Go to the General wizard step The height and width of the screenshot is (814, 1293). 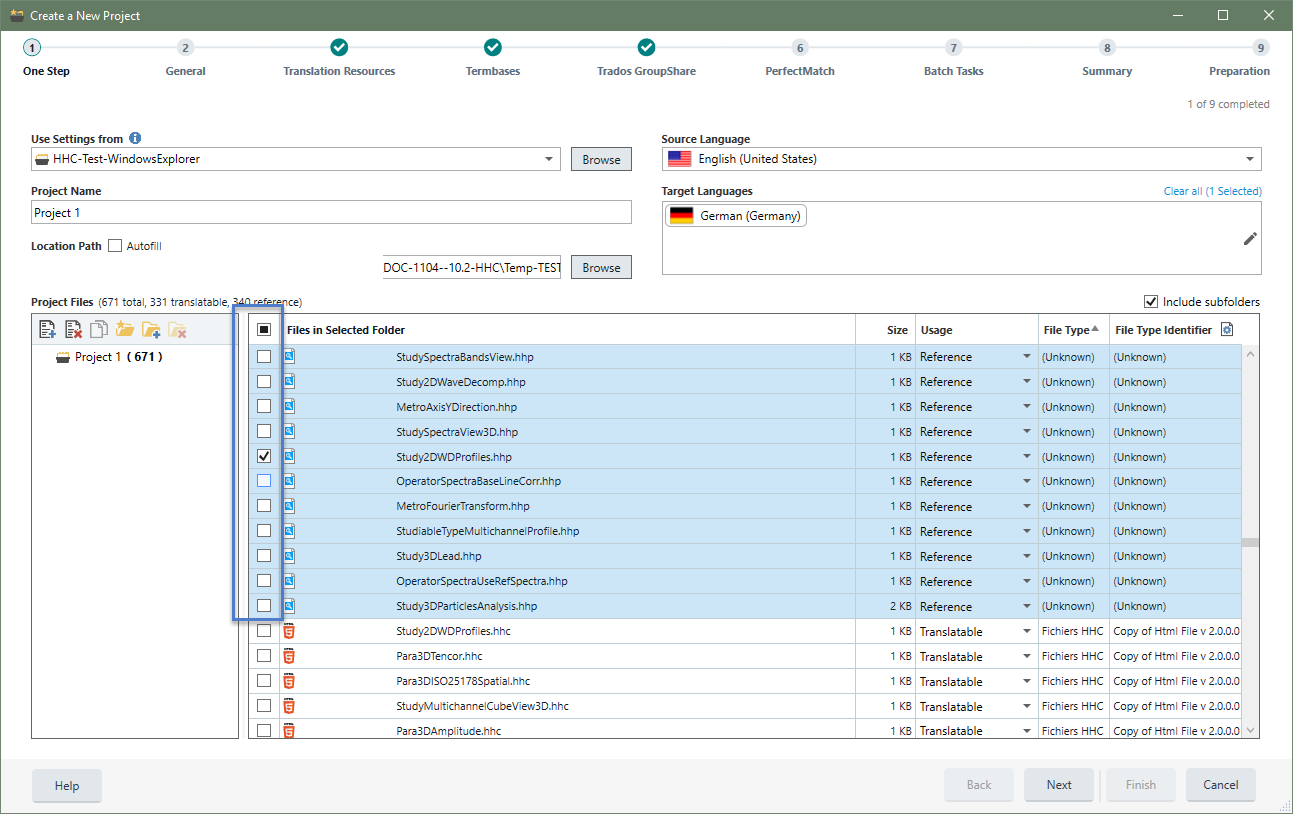[x=185, y=59]
